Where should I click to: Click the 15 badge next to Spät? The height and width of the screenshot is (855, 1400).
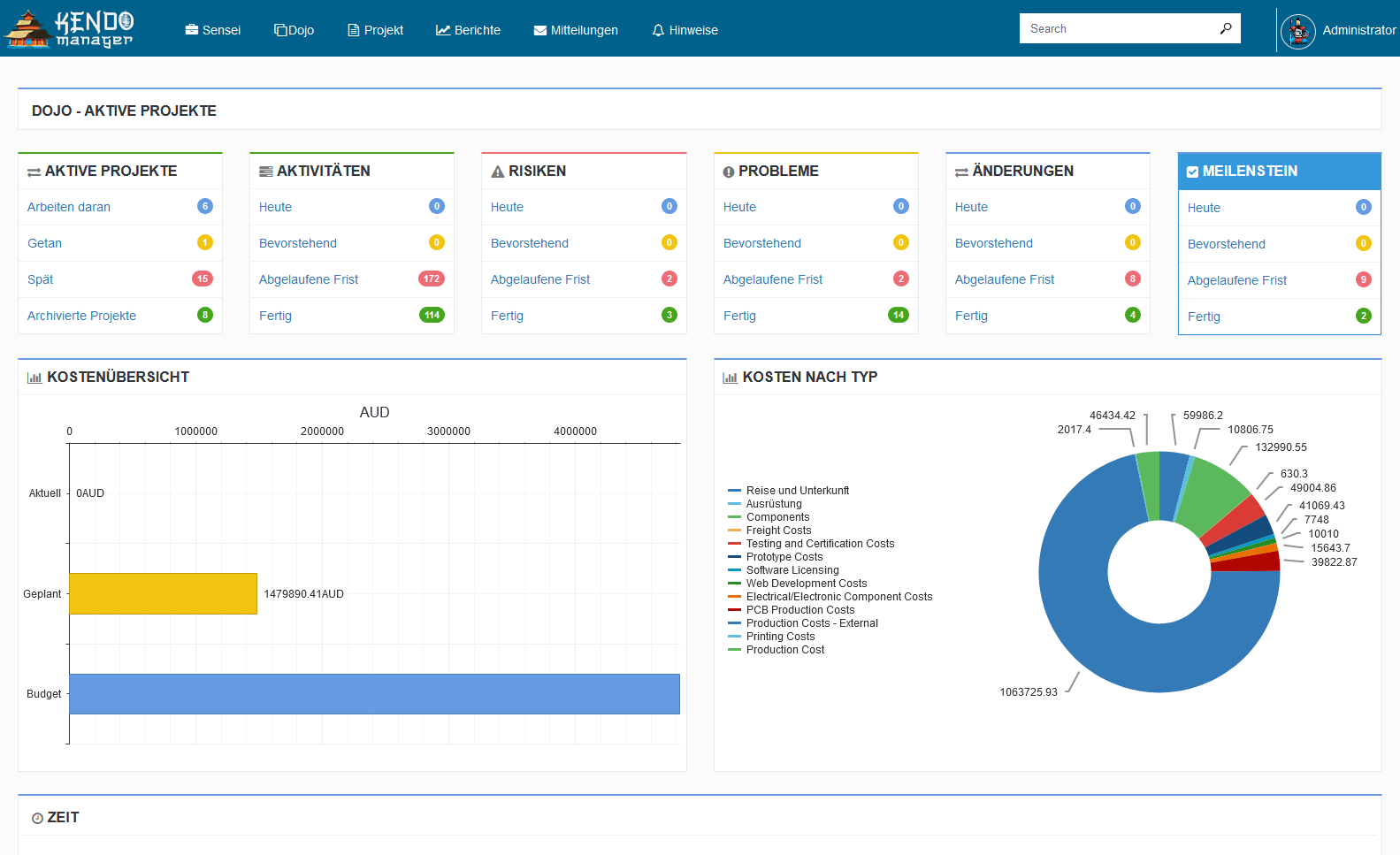coord(203,279)
